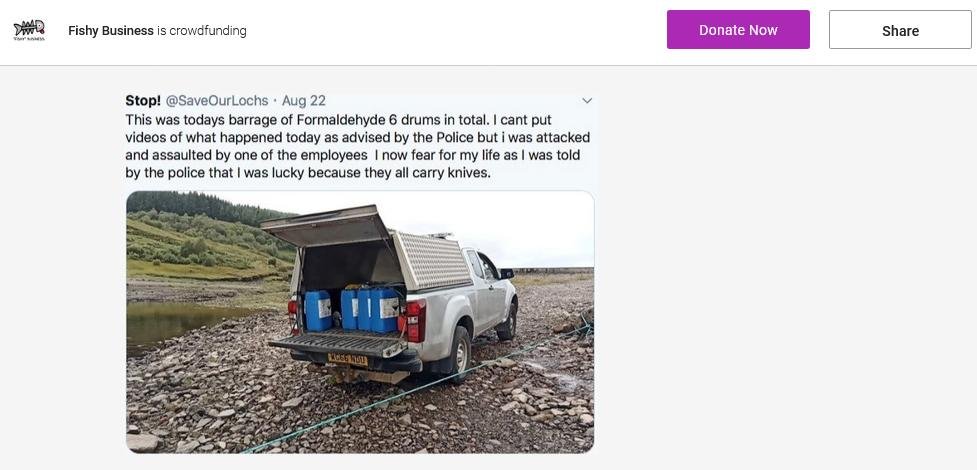Click the Share button
Viewport: 977px width, 470px height.
coord(900,30)
